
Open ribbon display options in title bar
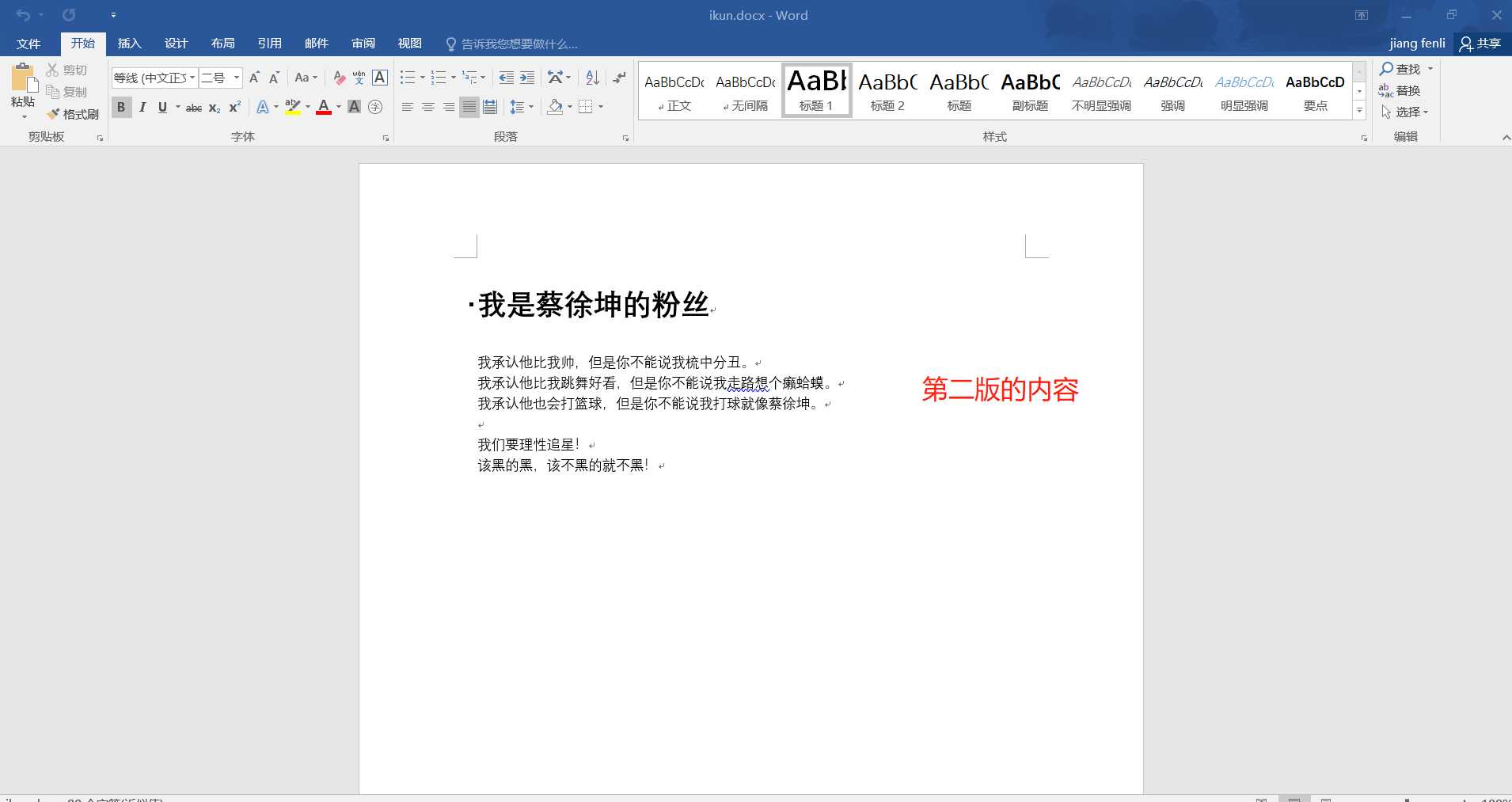(x=1362, y=15)
